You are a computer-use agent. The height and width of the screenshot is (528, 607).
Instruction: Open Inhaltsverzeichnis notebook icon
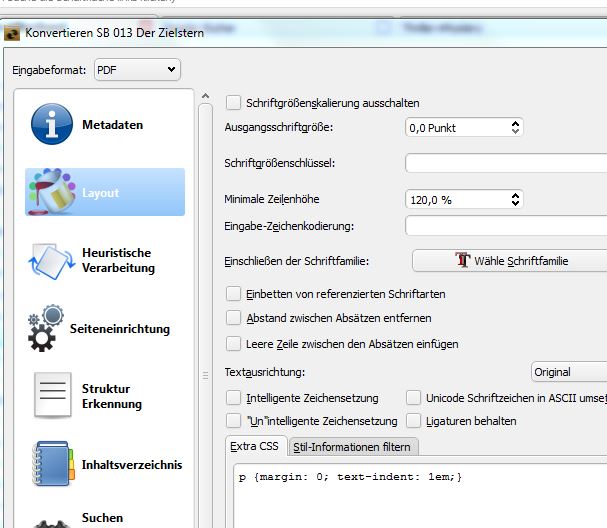(53, 464)
